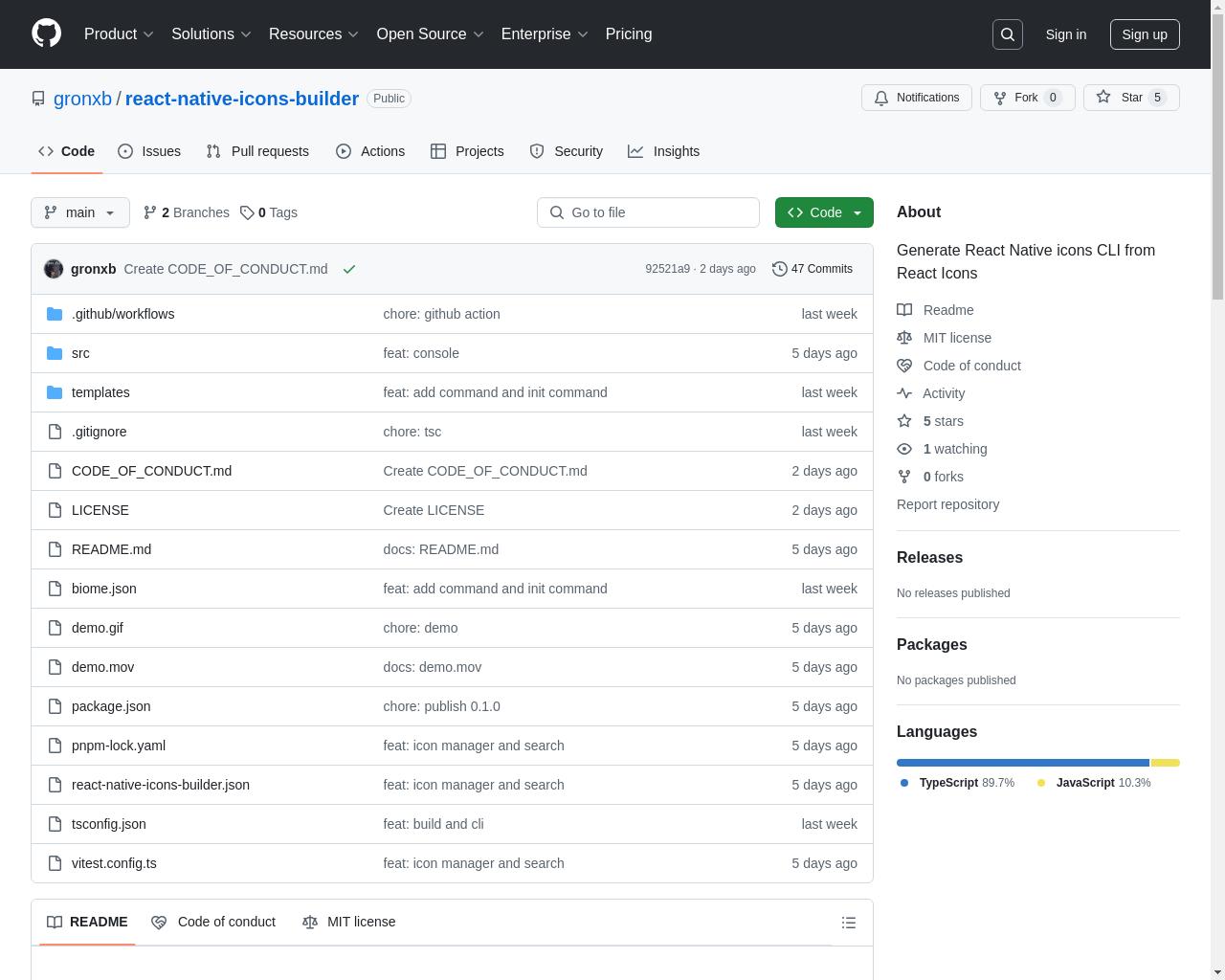
Task: Open the Solutions dropdown menu
Action: pyautogui.click(x=211, y=33)
